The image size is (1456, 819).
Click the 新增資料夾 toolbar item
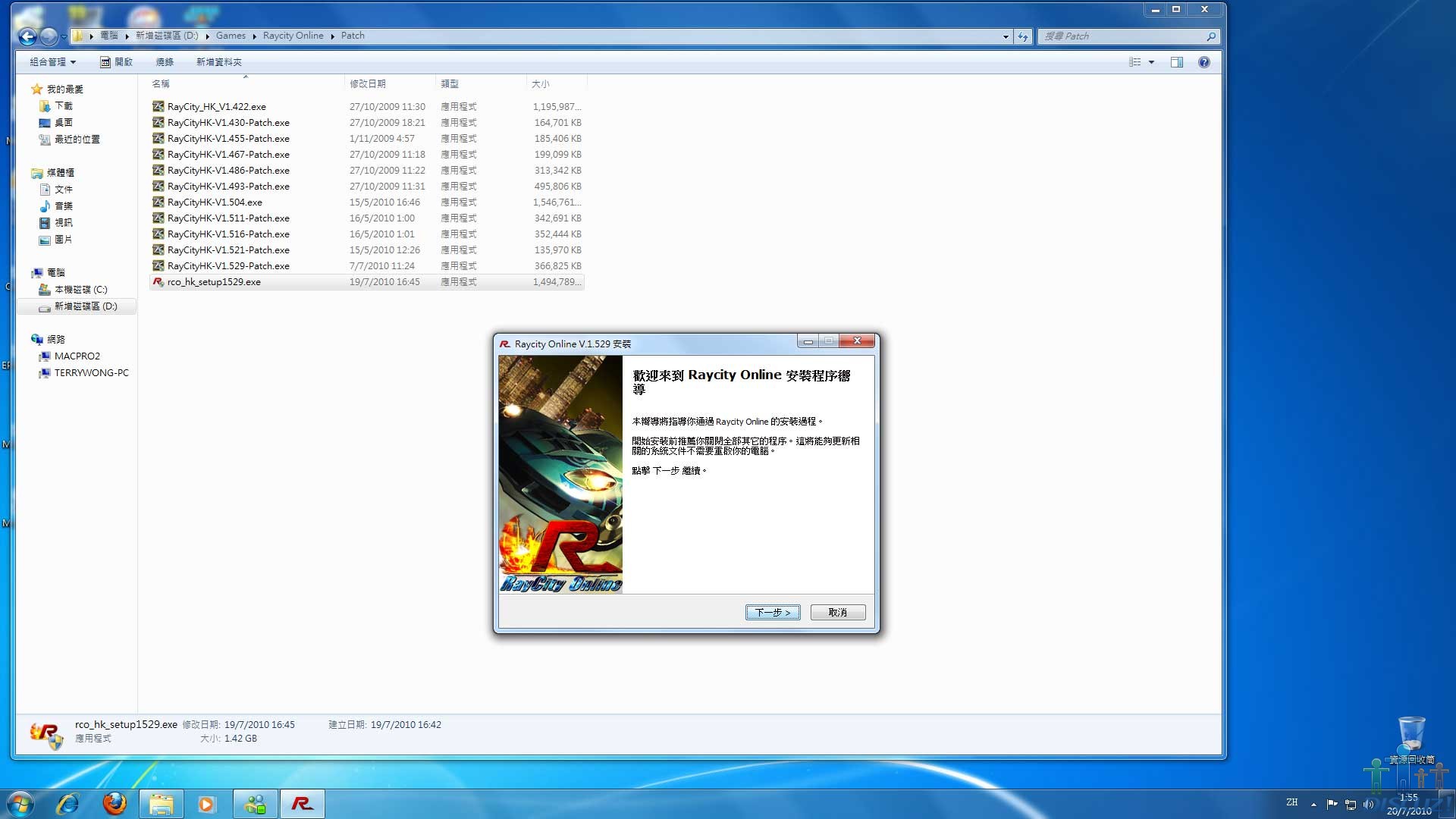click(x=218, y=62)
